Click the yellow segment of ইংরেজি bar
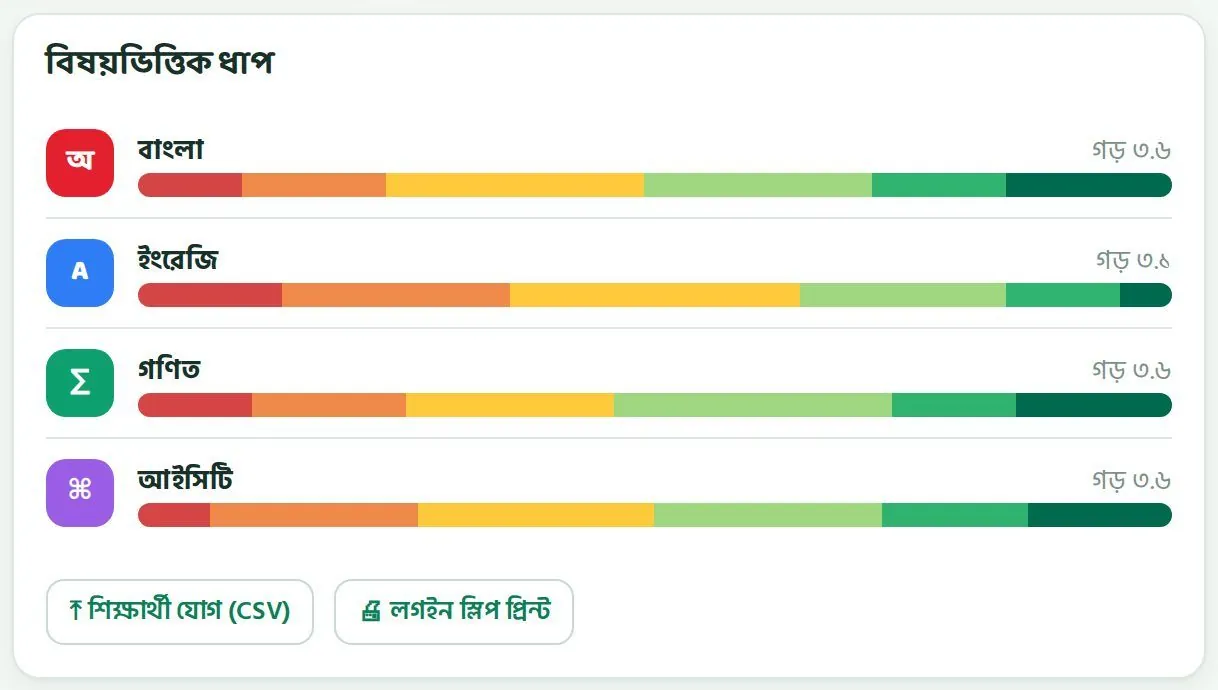The width and height of the screenshot is (1218, 690). point(655,295)
